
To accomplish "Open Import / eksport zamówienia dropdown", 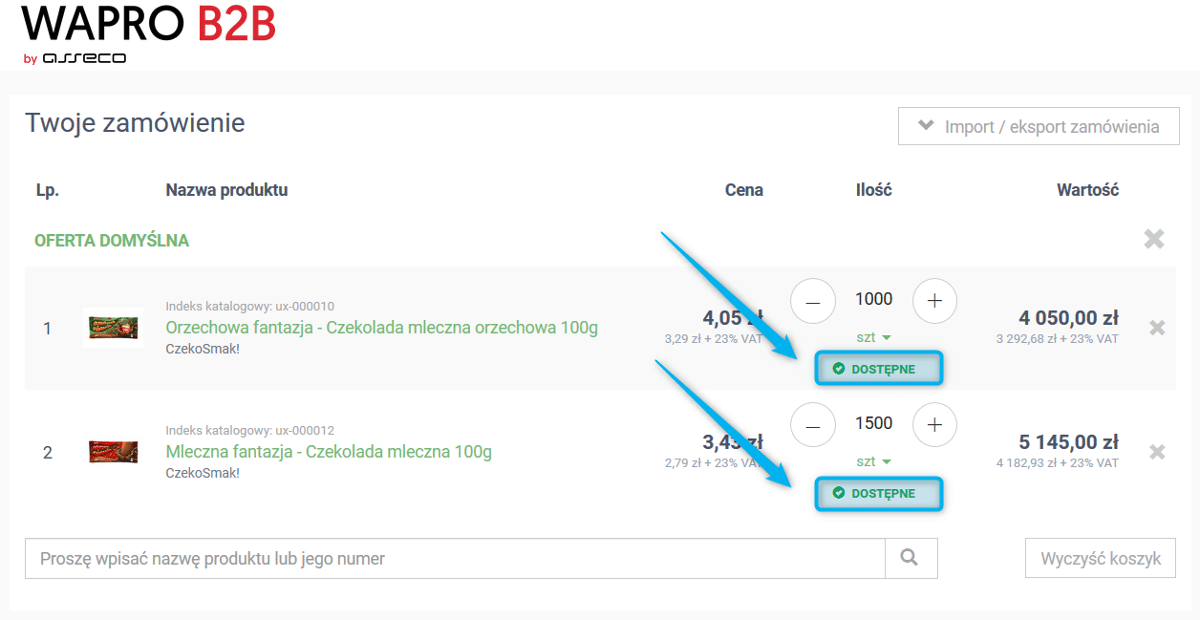I will pos(1038,127).
